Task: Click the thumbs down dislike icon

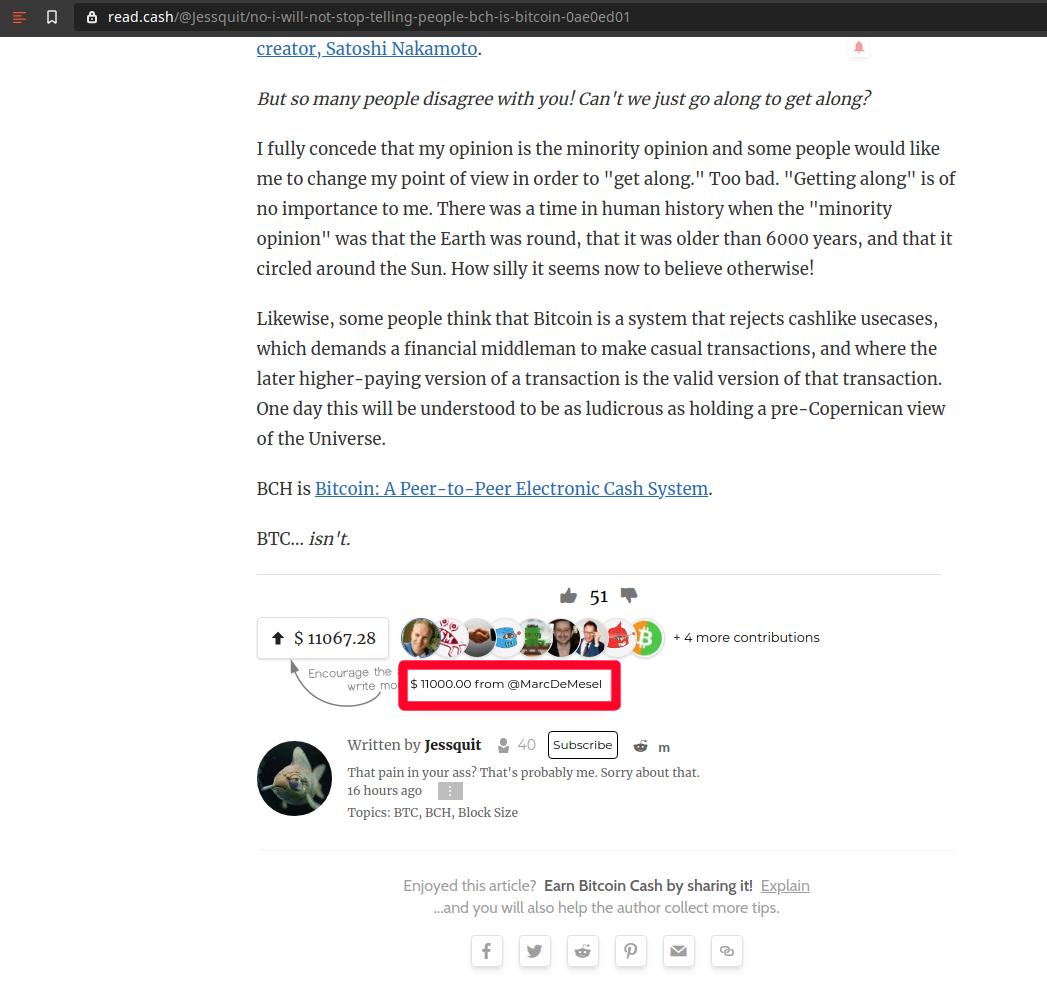Action: [629, 595]
